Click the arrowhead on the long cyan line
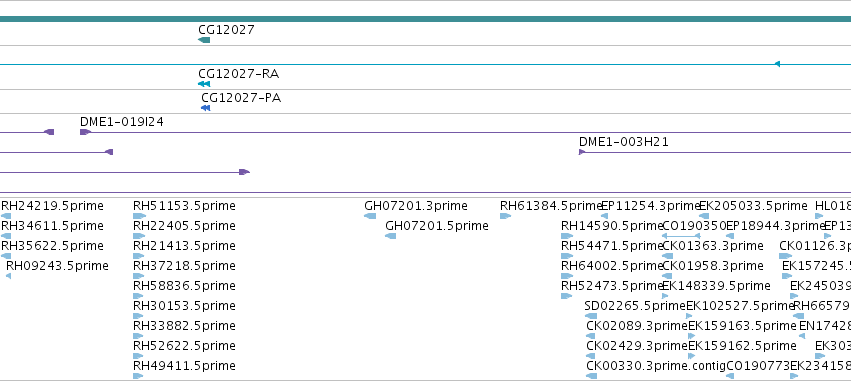851x381 pixels. tap(777, 64)
